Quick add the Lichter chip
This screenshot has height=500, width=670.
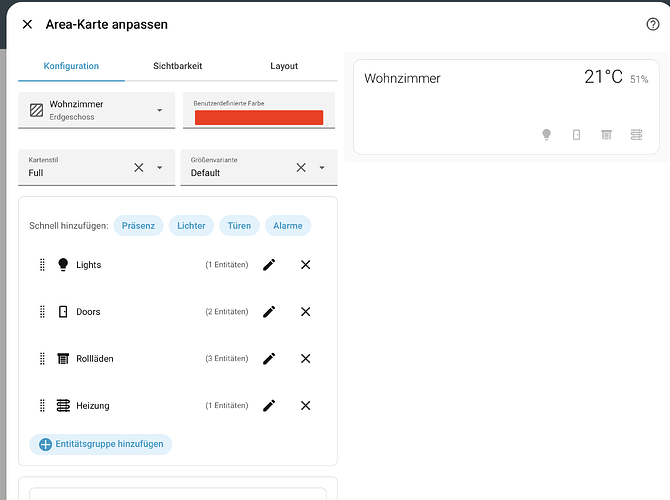coord(191,226)
